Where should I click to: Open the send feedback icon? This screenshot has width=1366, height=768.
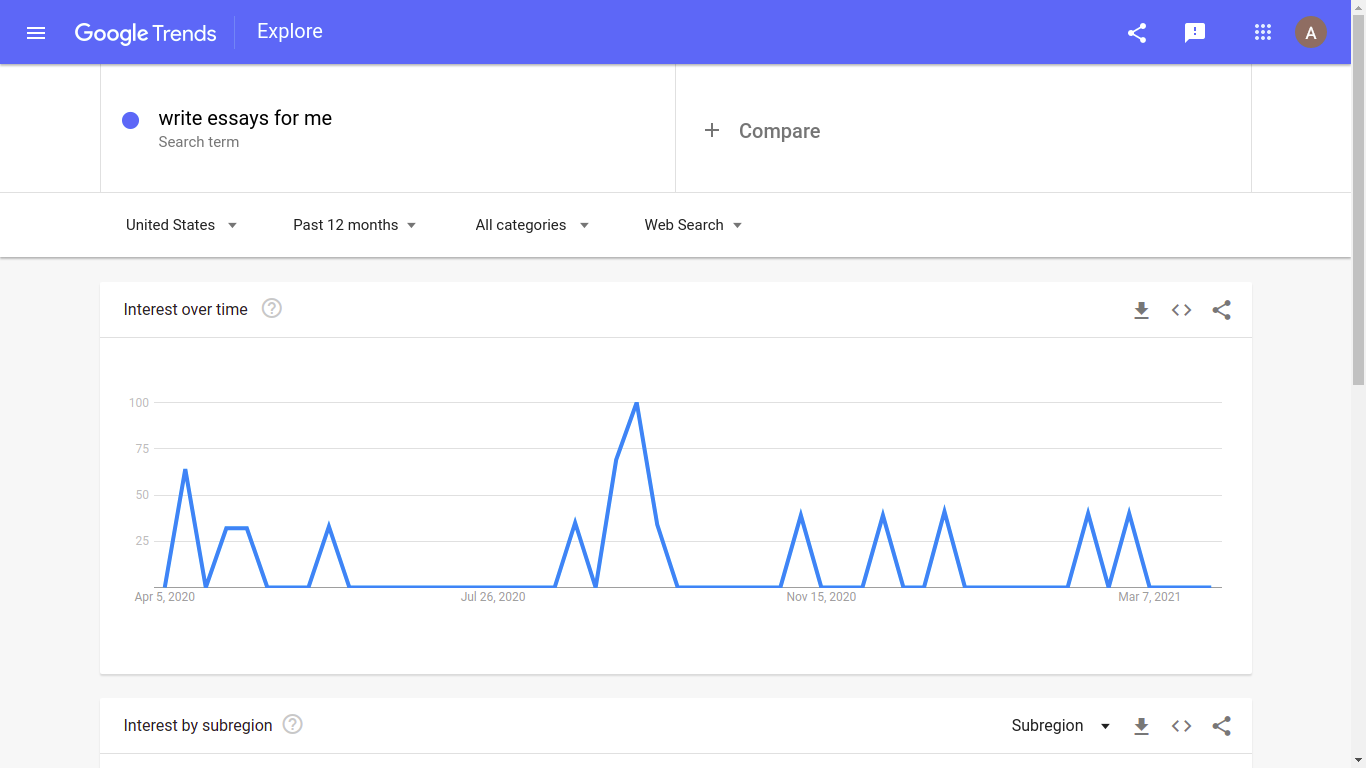coord(1195,33)
